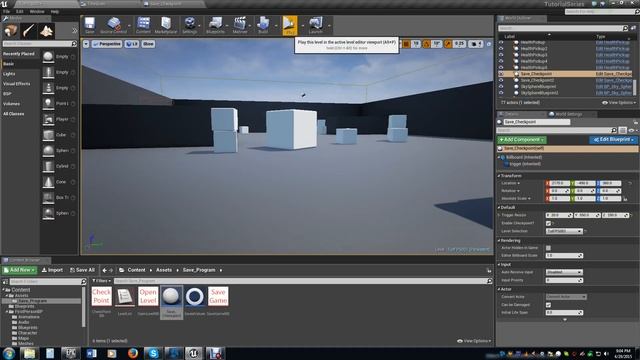The width and height of the screenshot is (640, 360).
Task: Click the camera speed icon in viewport
Action: coord(476,44)
